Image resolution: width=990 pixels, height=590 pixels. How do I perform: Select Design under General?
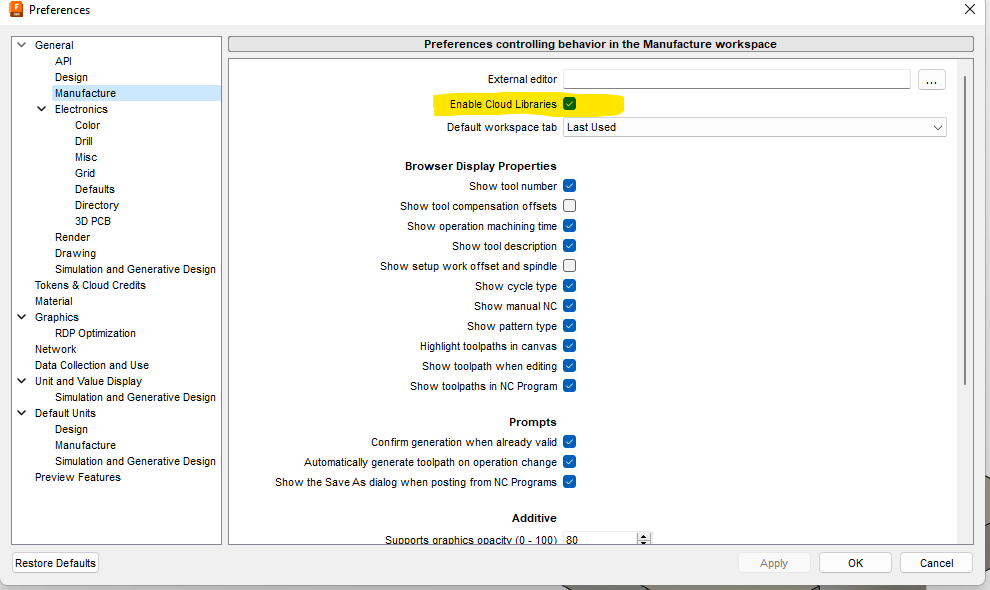pos(71,77)
